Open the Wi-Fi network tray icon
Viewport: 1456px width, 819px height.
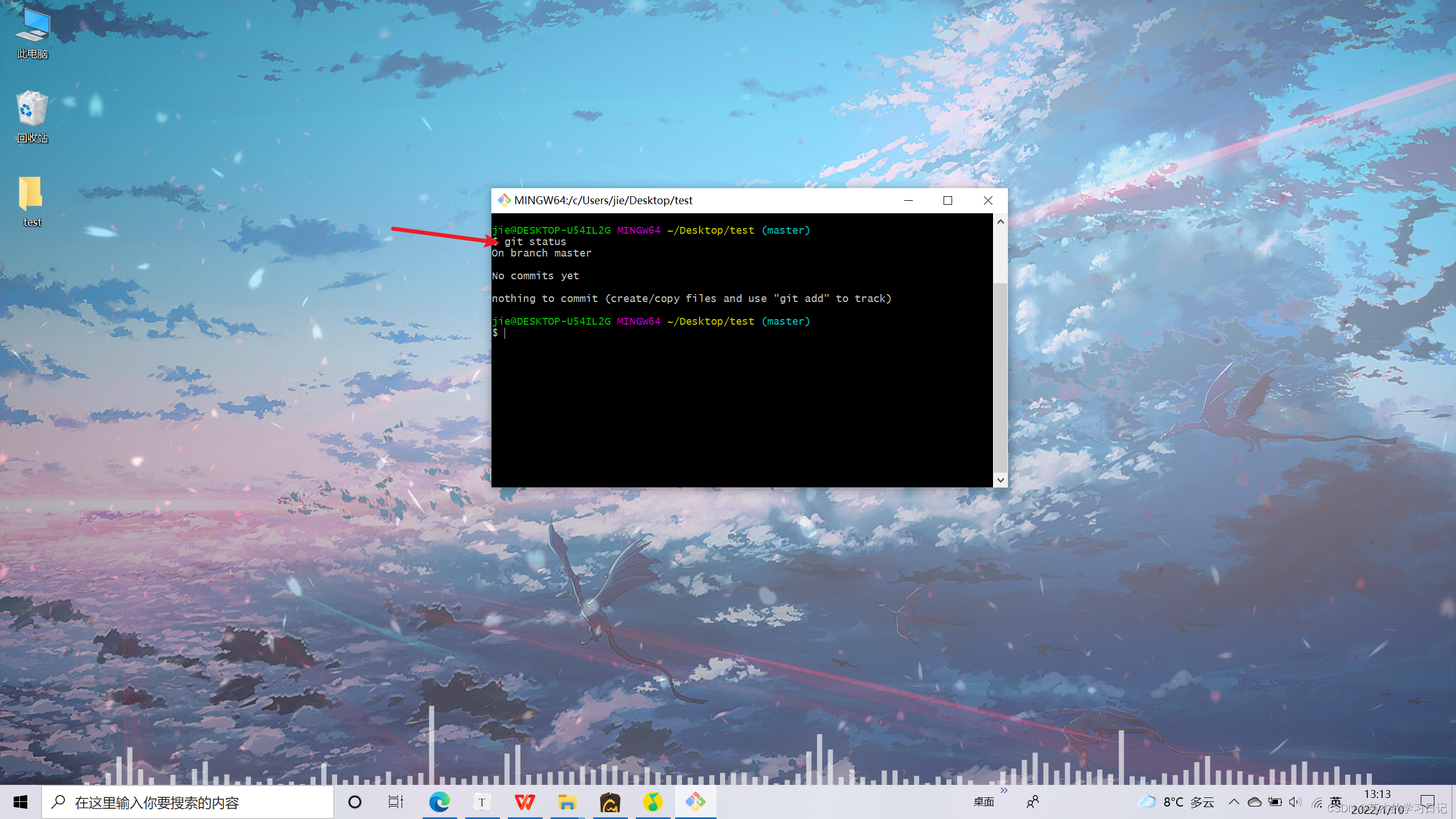pyautogui.click(x=1317, y=803)
